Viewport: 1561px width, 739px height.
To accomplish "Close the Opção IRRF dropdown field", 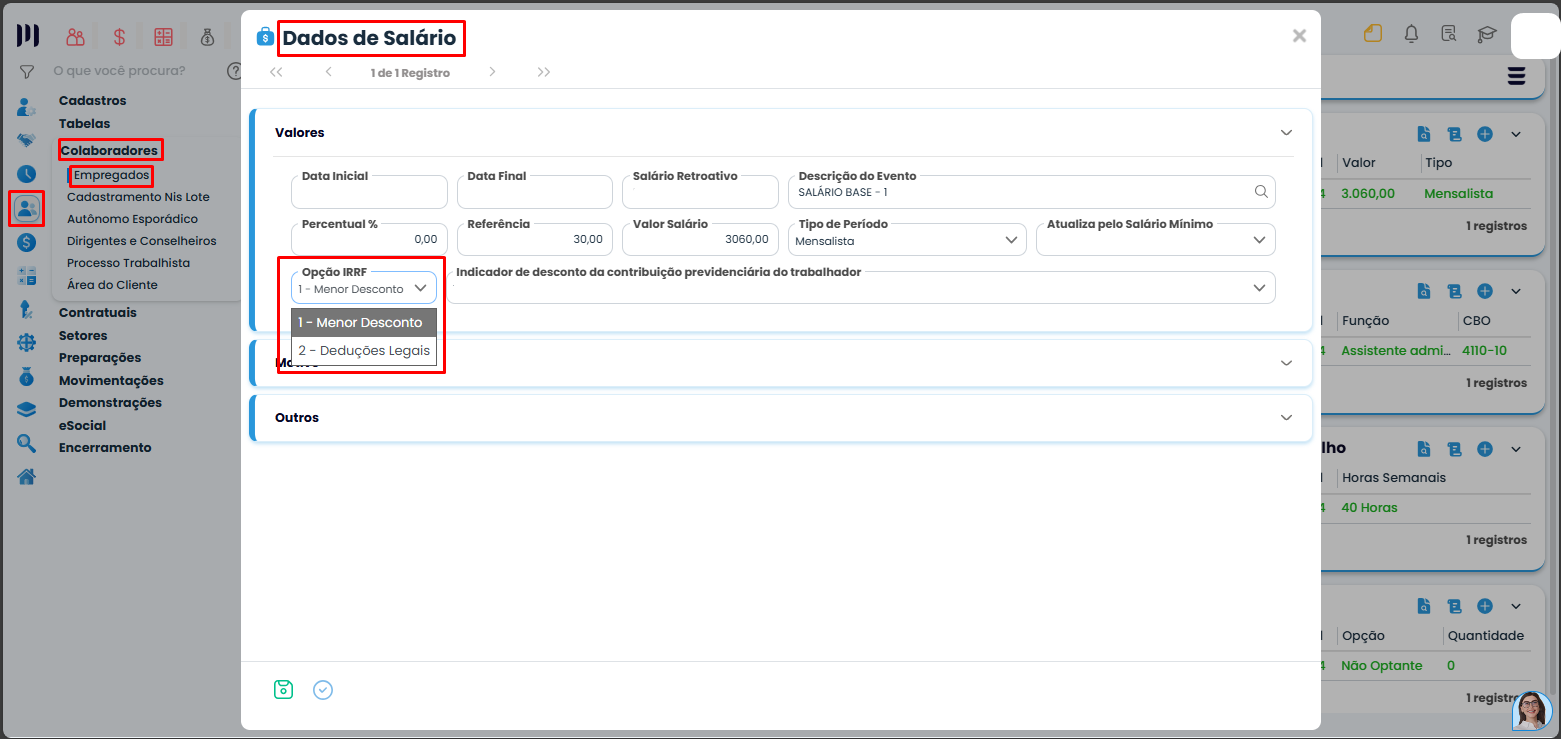I will point(364,287).
